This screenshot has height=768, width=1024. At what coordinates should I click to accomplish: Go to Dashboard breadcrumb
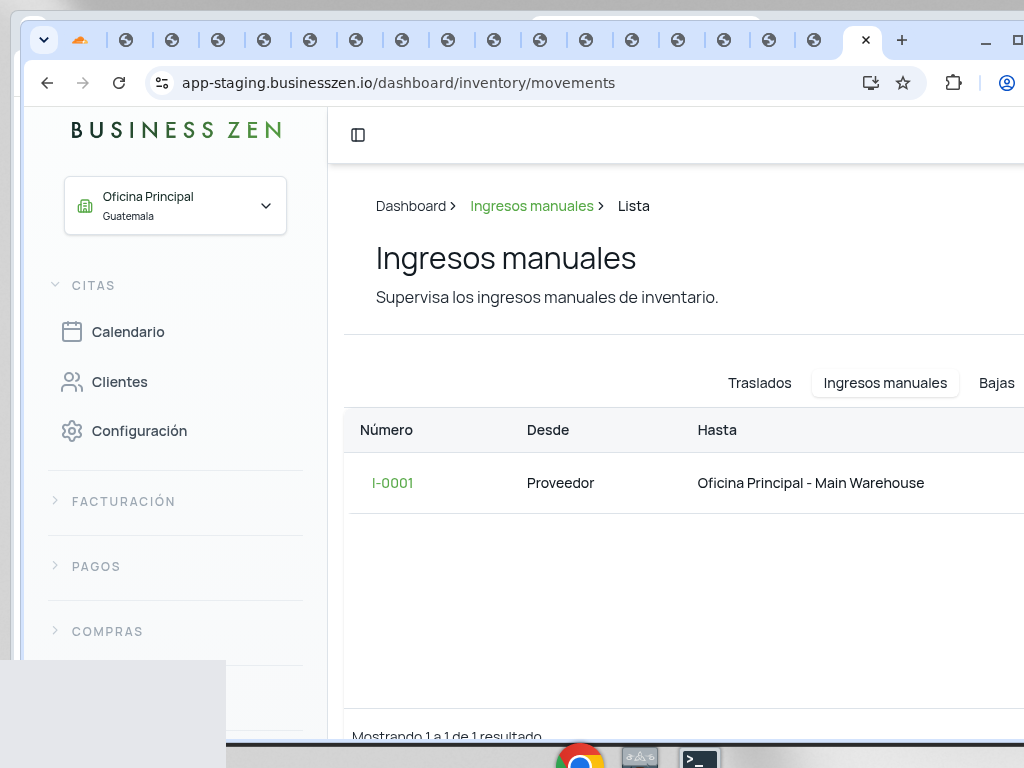[x=411, y=206]
